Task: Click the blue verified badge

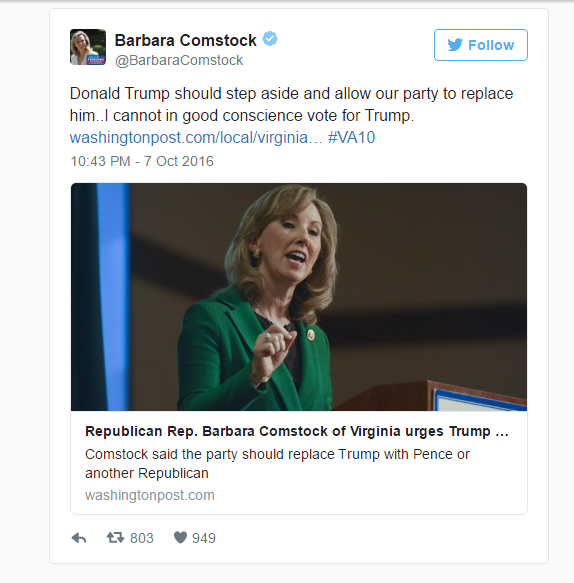Action: coord(270,39)
